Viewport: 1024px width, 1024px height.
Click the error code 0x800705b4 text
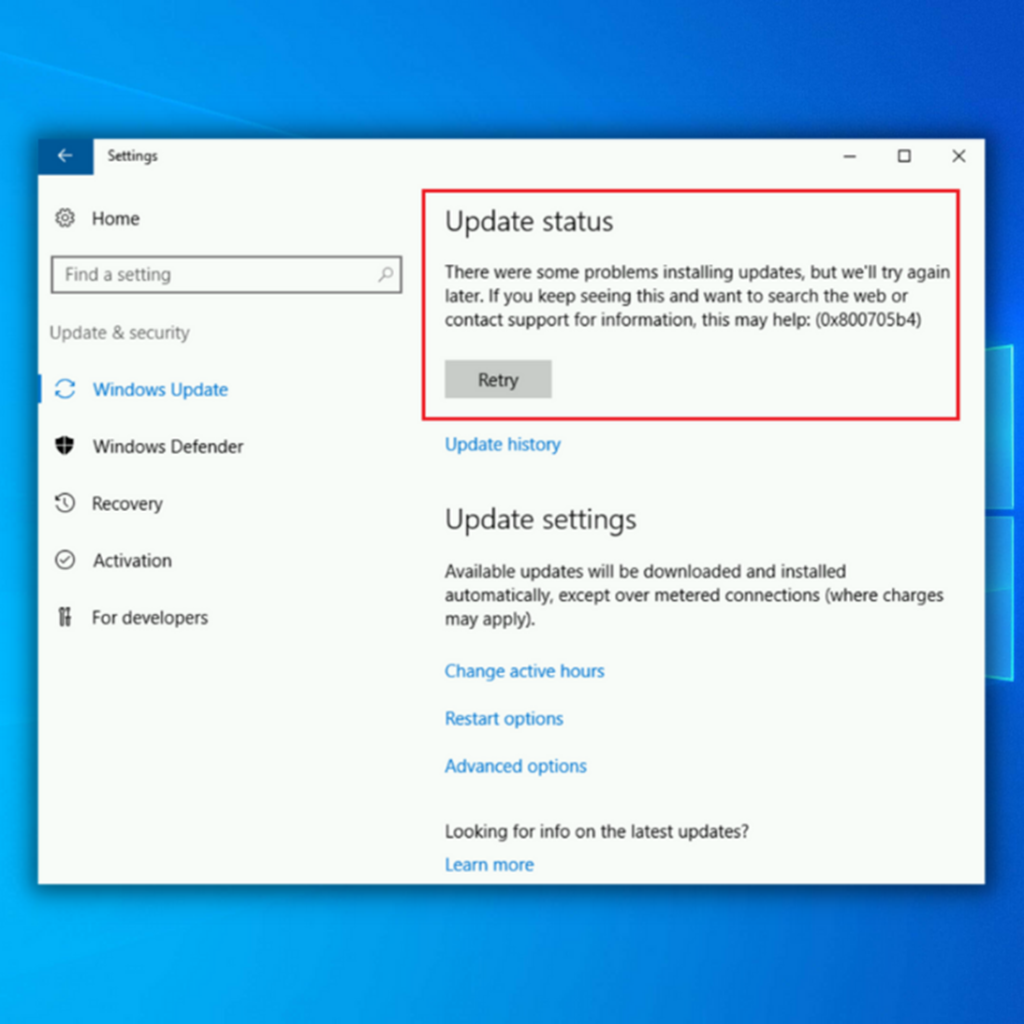coord(868,320)
